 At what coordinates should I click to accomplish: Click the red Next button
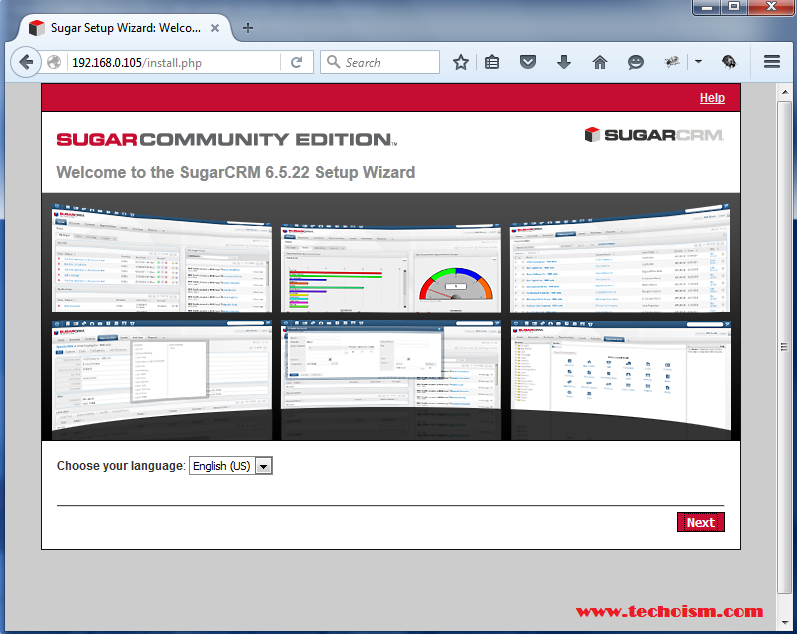(x=700, y=522)
